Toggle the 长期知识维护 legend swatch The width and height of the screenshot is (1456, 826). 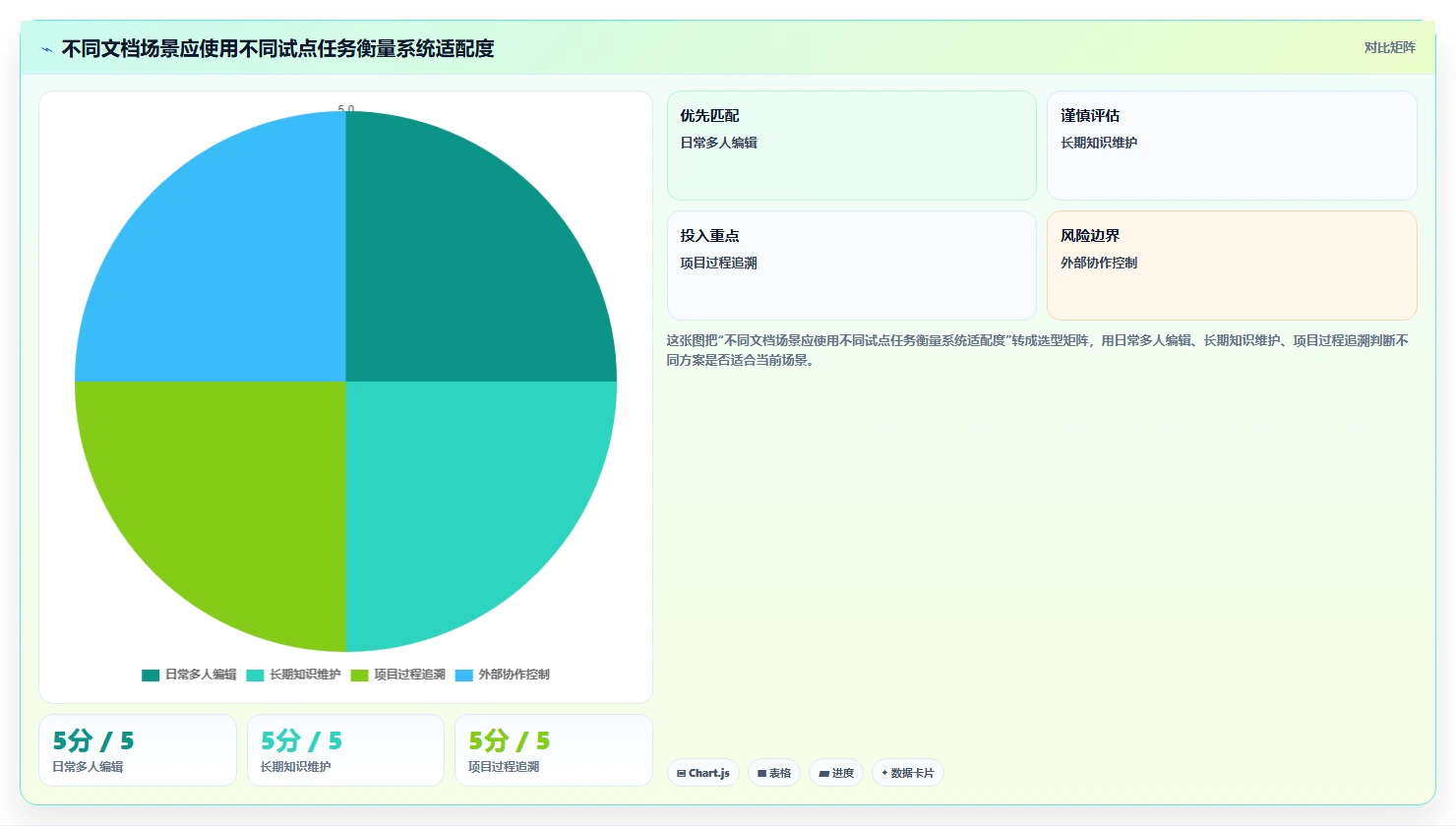click(x=255, y=675)
